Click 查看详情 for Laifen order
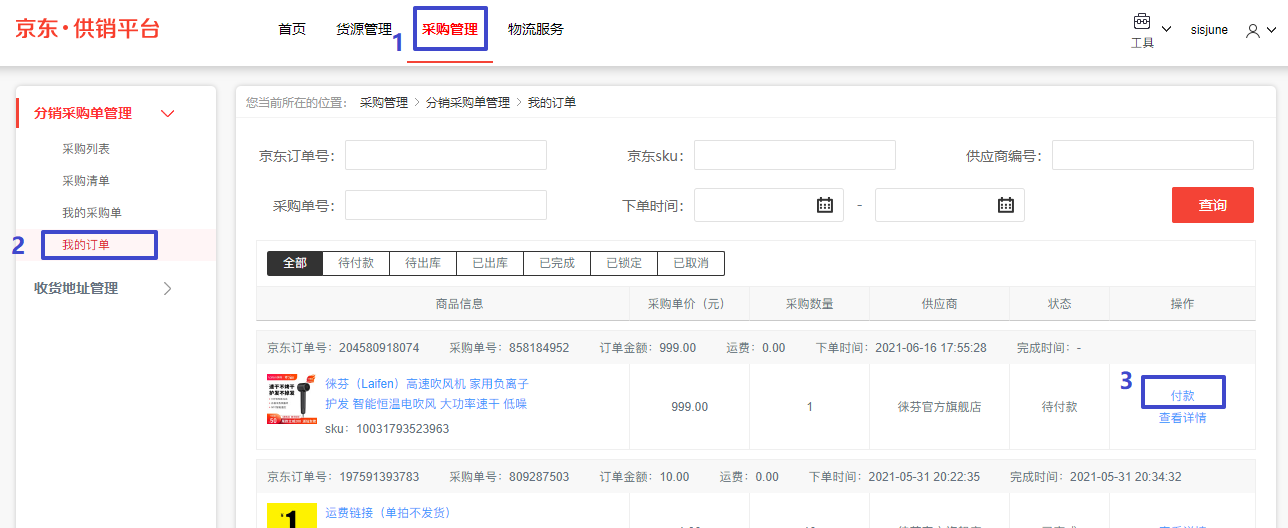Screen dimensions: 1288x528 click(x=1183, y=418)
